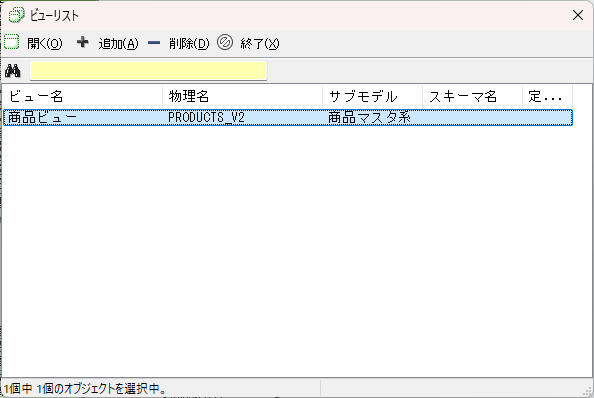The height and width of the screenshot is (398, 594).
Task: Click the green 開く(O) open icon
Action: [11, 42]
